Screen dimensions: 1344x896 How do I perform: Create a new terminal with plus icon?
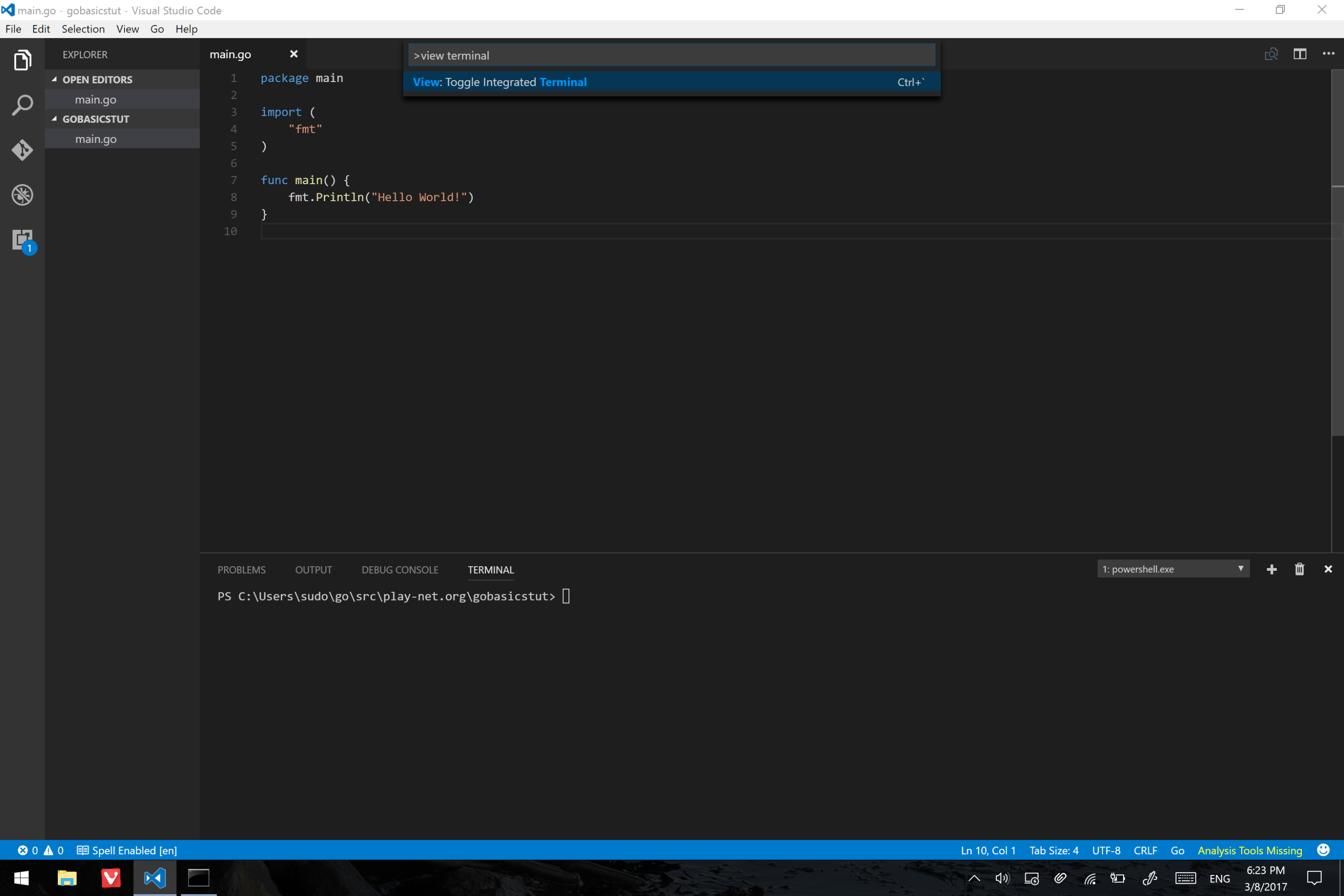click(x=1272, y=569)
